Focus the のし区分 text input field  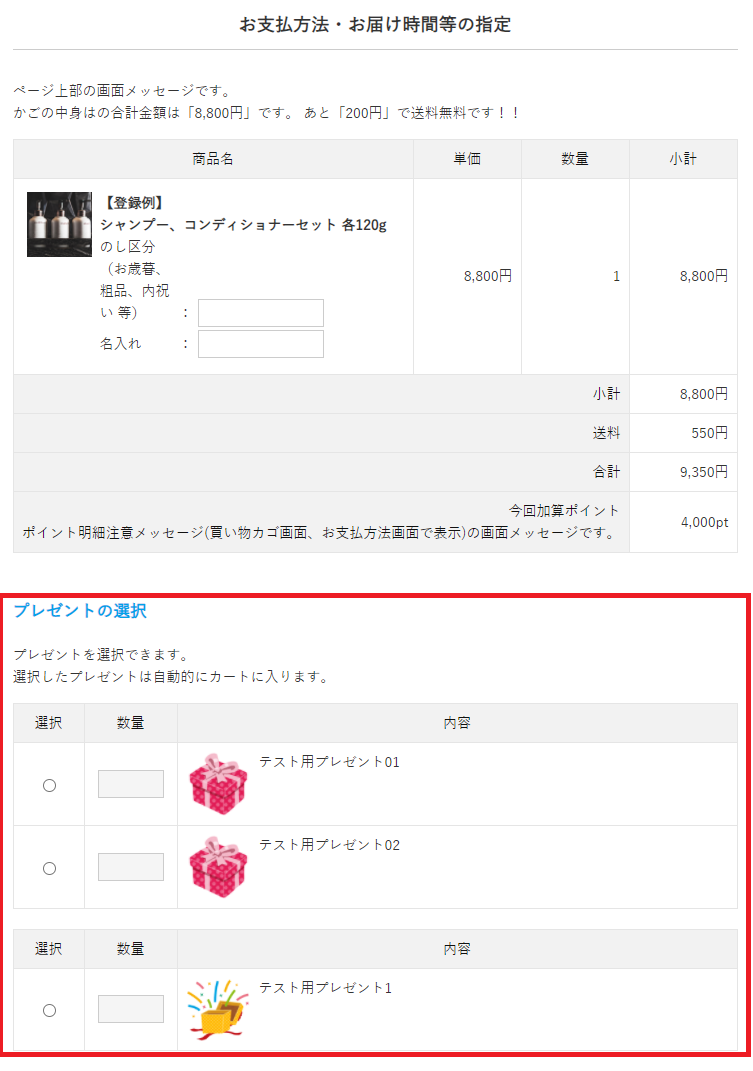[260, 313]
